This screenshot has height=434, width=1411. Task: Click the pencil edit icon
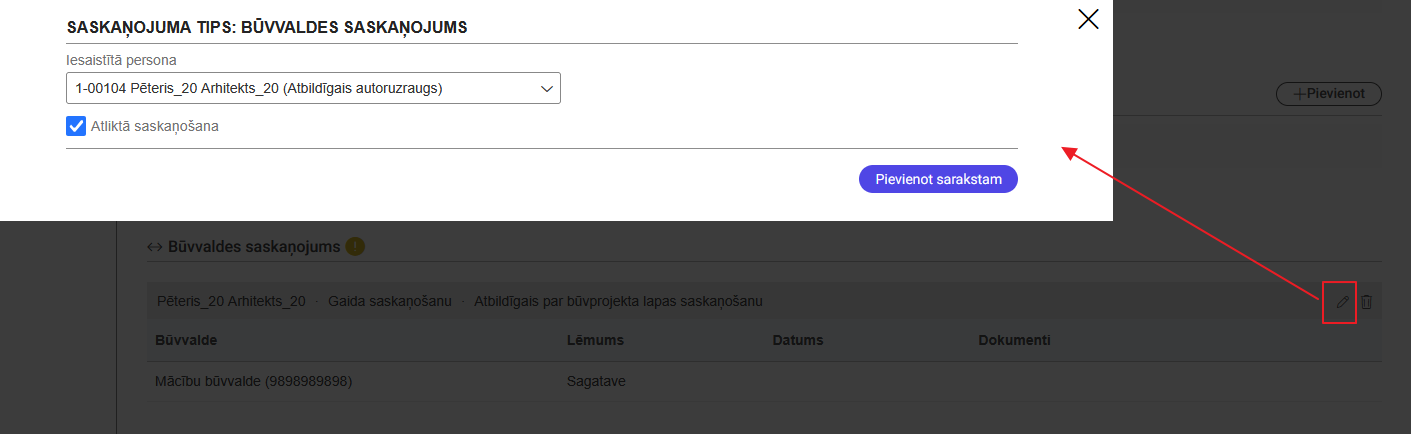click(1342, 301)
